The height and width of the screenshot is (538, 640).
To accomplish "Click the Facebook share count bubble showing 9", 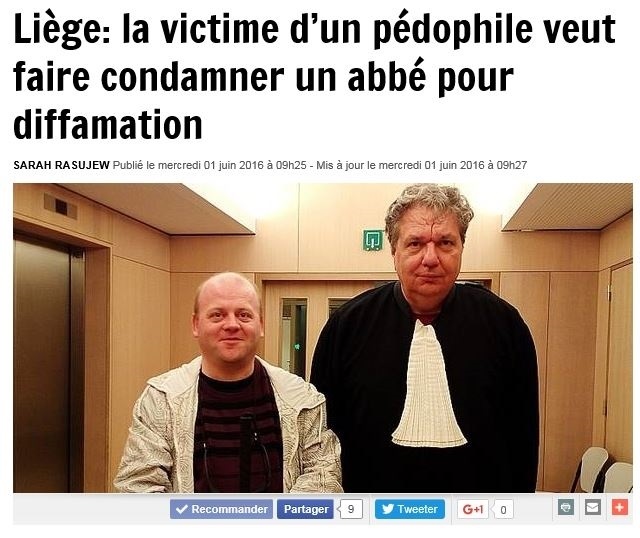I will coord(351,509).
